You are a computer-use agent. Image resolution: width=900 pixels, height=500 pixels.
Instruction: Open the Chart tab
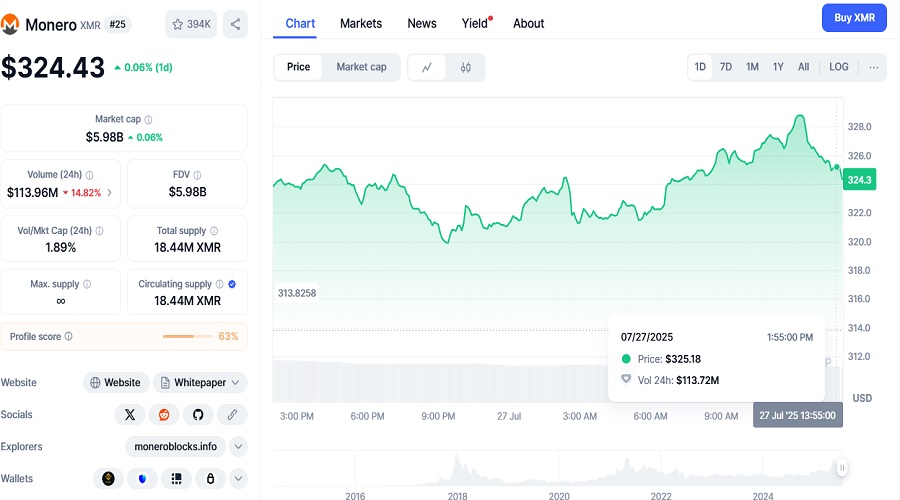(300, 24)
